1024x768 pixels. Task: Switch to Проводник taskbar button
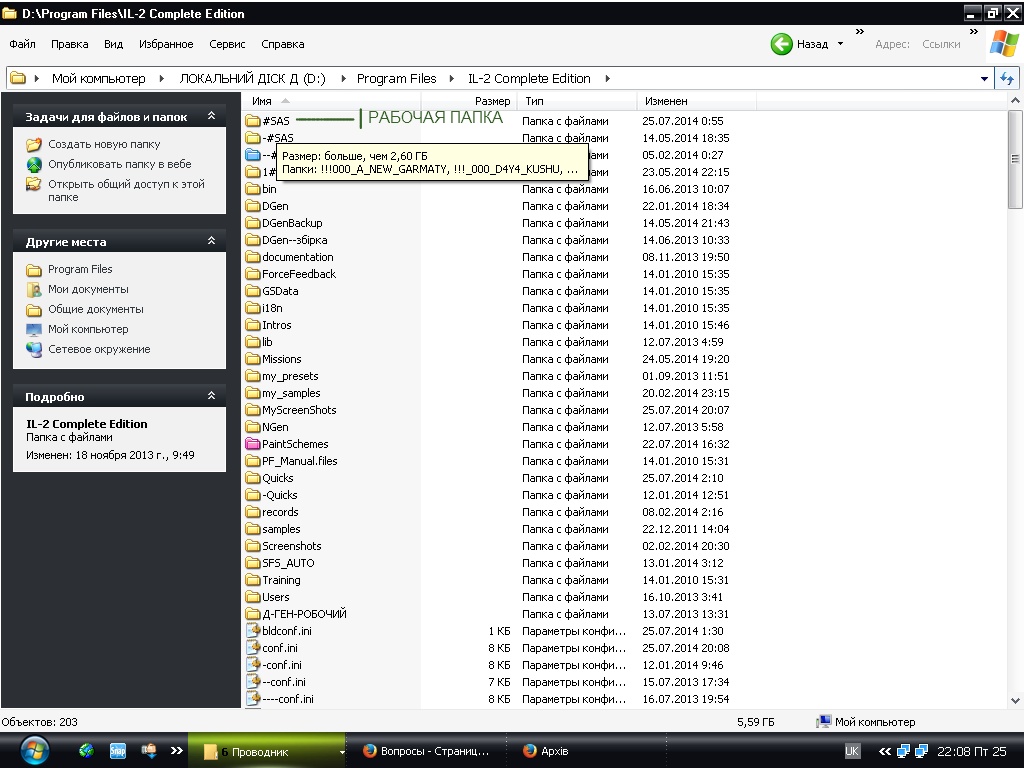pyautogui.click(x=266, y=751)
